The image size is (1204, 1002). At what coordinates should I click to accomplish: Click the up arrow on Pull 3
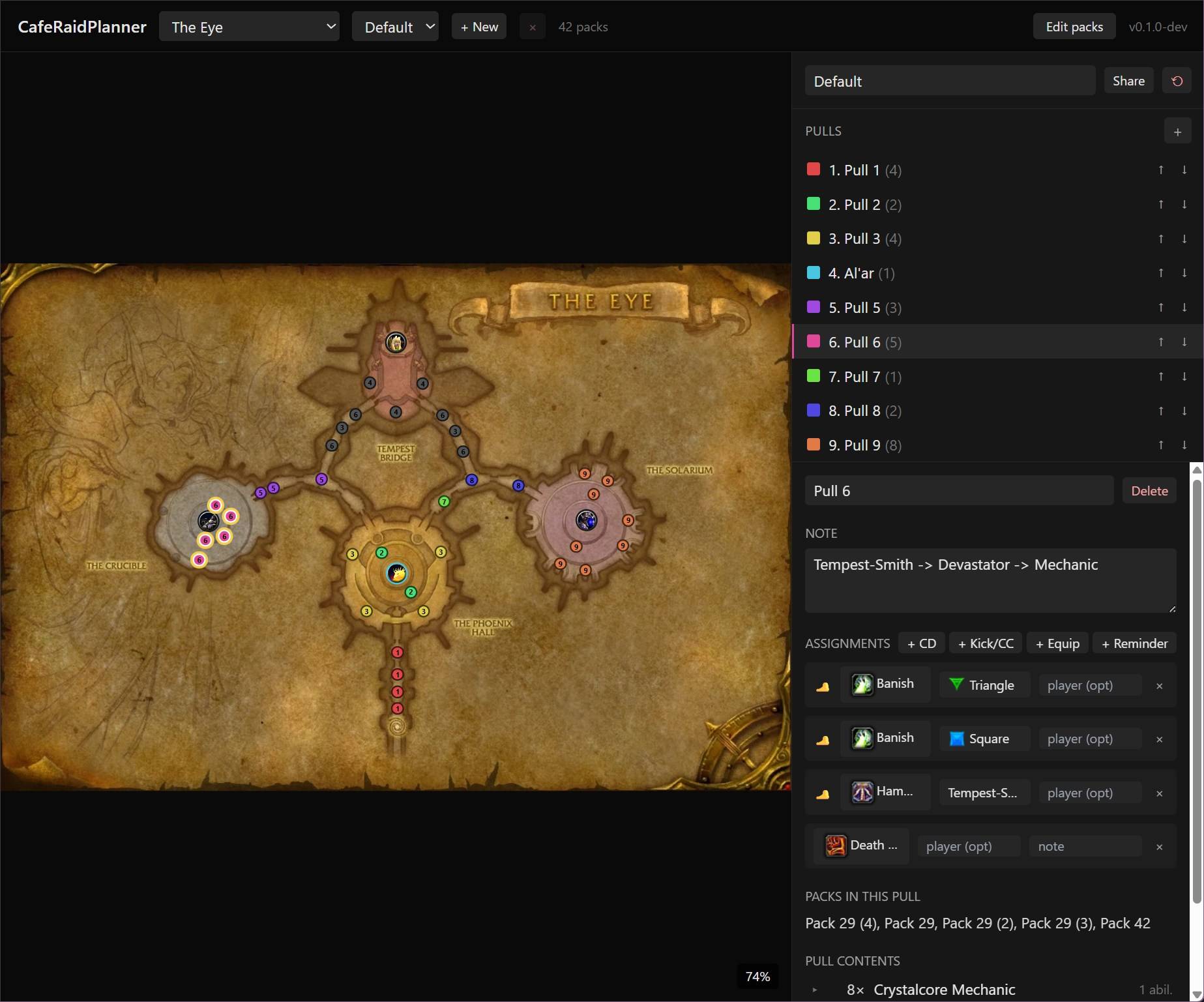(x=1161, y=239)
